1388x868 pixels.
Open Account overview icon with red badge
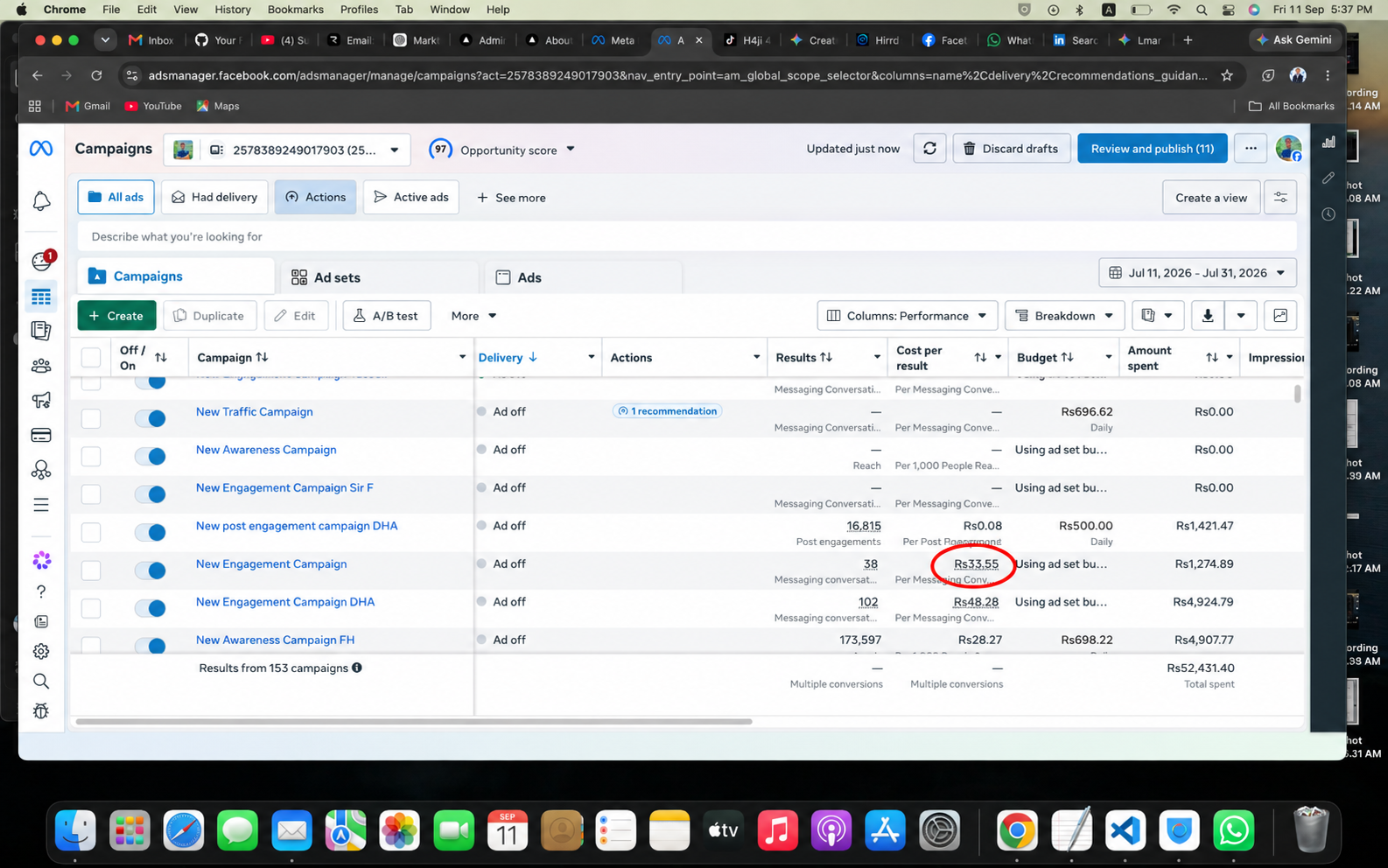[42, 261]
